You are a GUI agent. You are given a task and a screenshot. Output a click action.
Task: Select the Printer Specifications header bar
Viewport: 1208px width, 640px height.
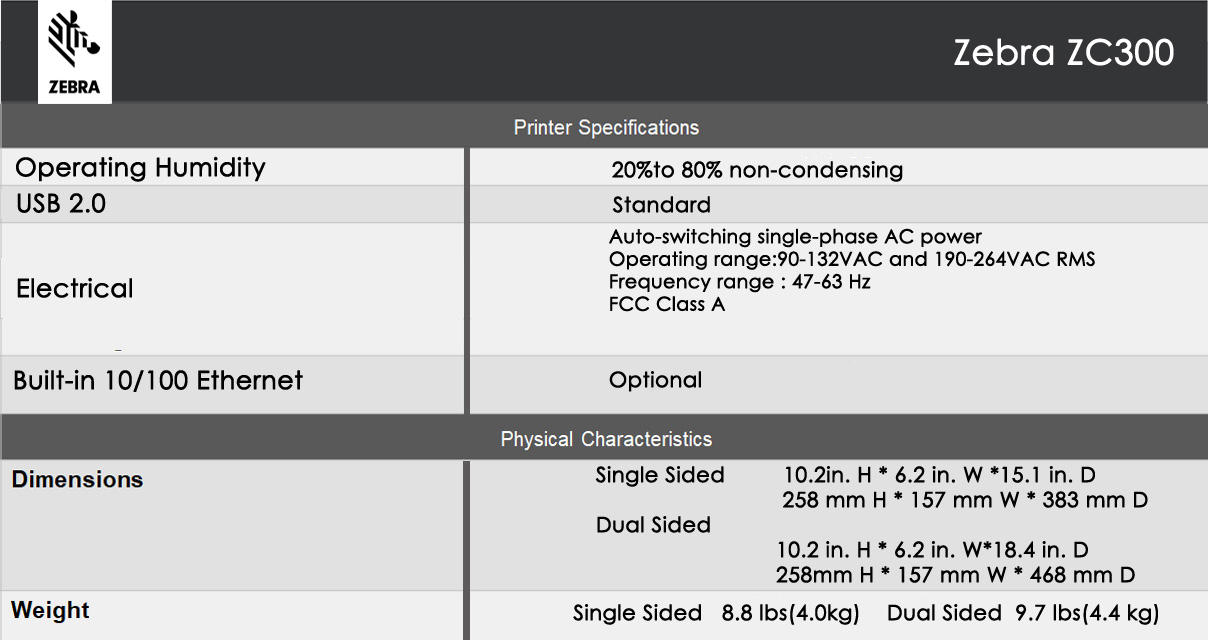605,128
